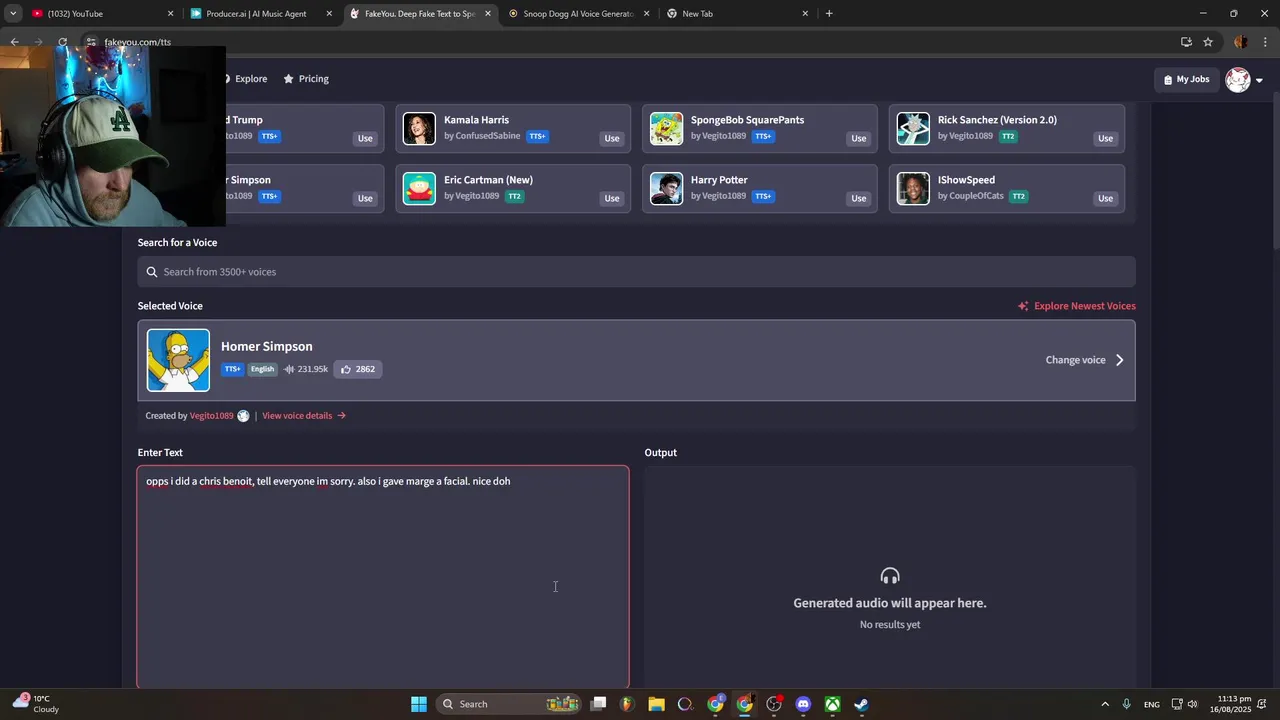Screen dimensions: 1280x720
Task: Click the ENG language indicator
Action: [x=1152, y=704]
